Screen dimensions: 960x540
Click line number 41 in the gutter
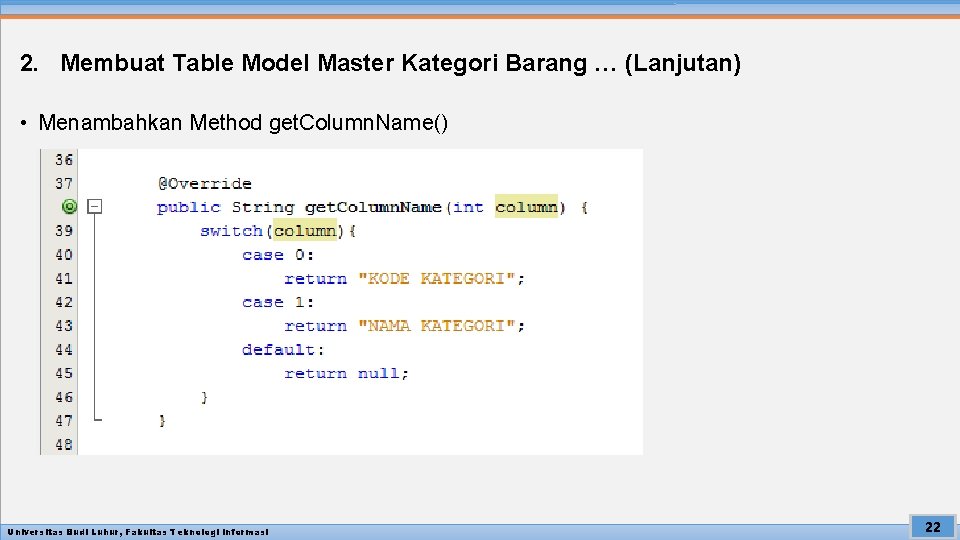[64, 279]
